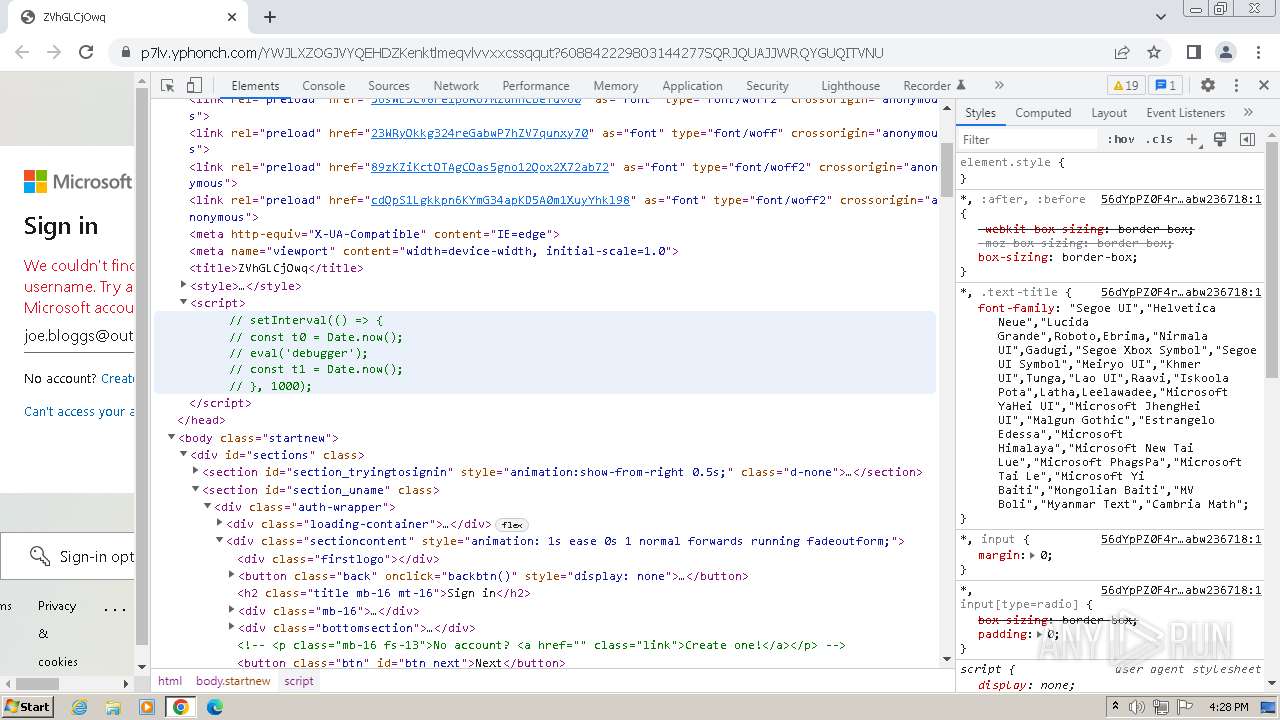This screenshot has height=720, width=1280.
Task: Show more Styles sidebar tabs chevron
Action: click(1248, 113)
